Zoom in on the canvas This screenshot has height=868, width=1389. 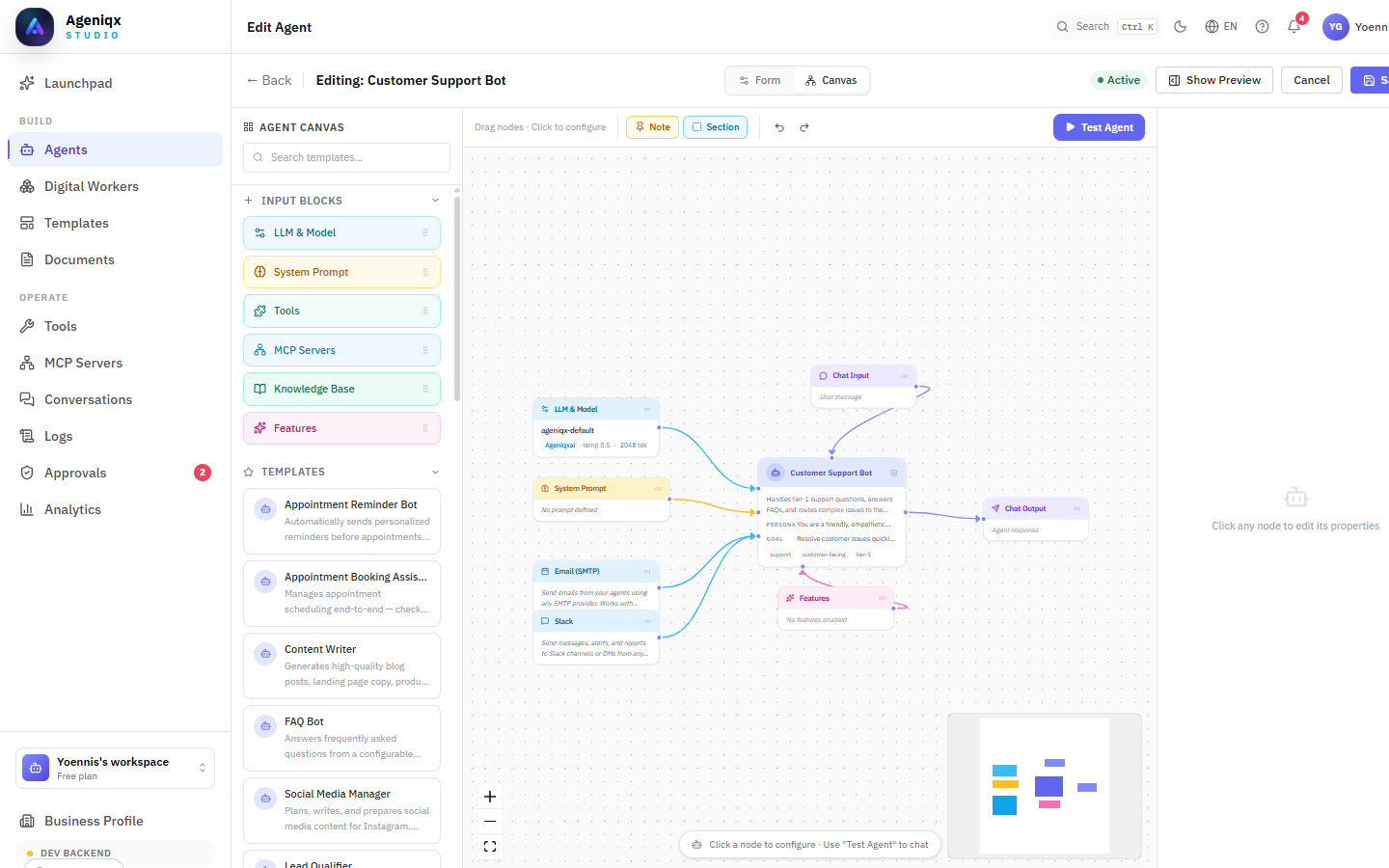pyautogui.click(x=490, y=797)
